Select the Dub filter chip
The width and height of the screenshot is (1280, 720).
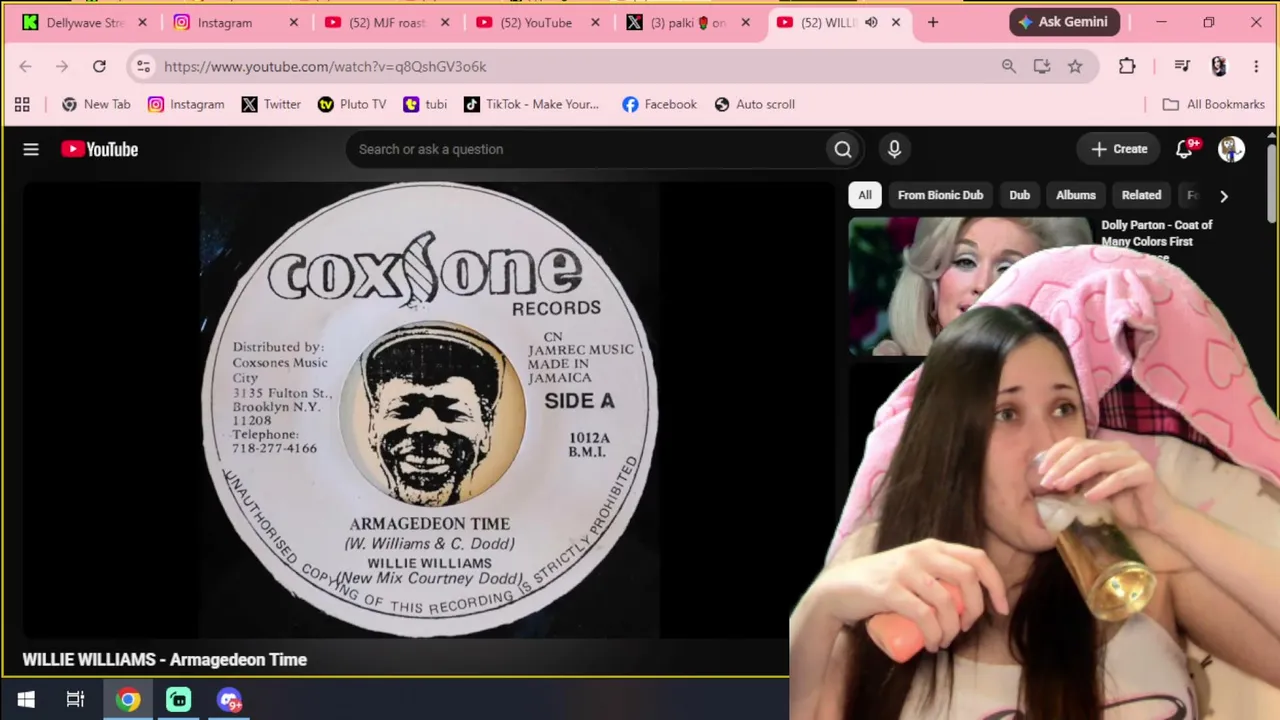pos(1019,195)
